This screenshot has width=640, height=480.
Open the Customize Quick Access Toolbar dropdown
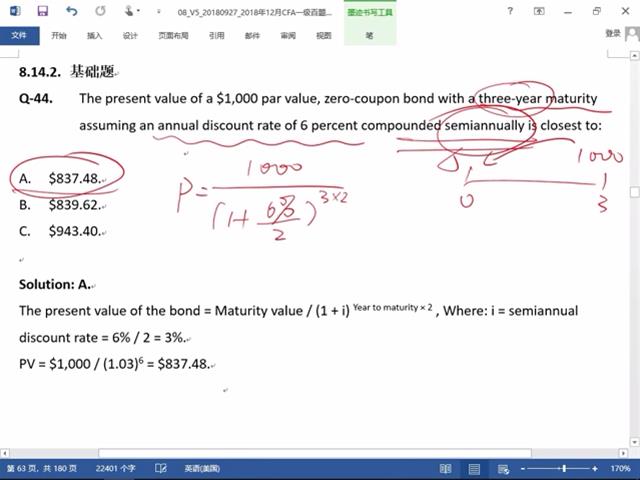(x=158, y=11)
